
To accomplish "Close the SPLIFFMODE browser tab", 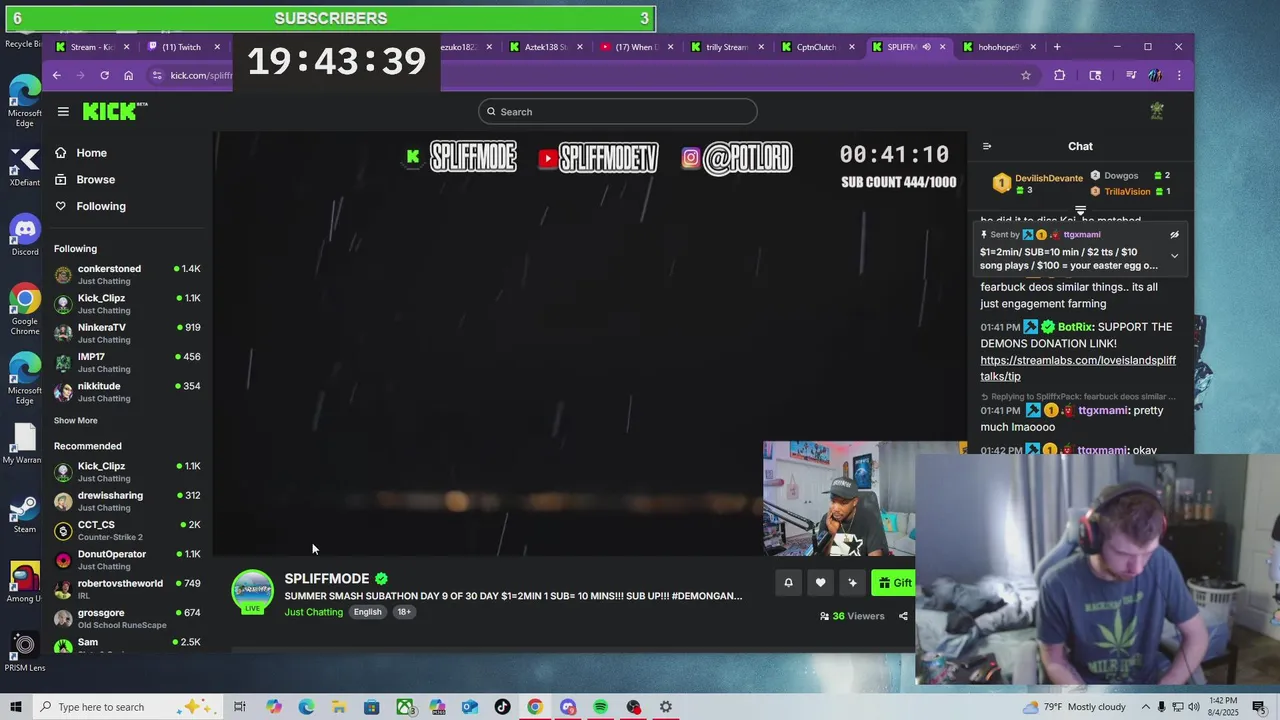I will (942, 47).
